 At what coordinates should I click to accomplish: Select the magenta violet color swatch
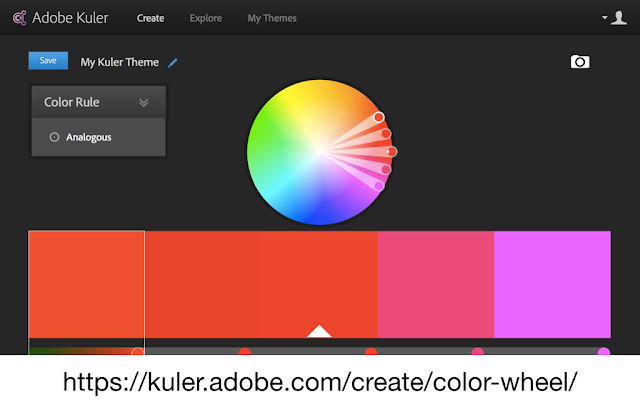553,284
